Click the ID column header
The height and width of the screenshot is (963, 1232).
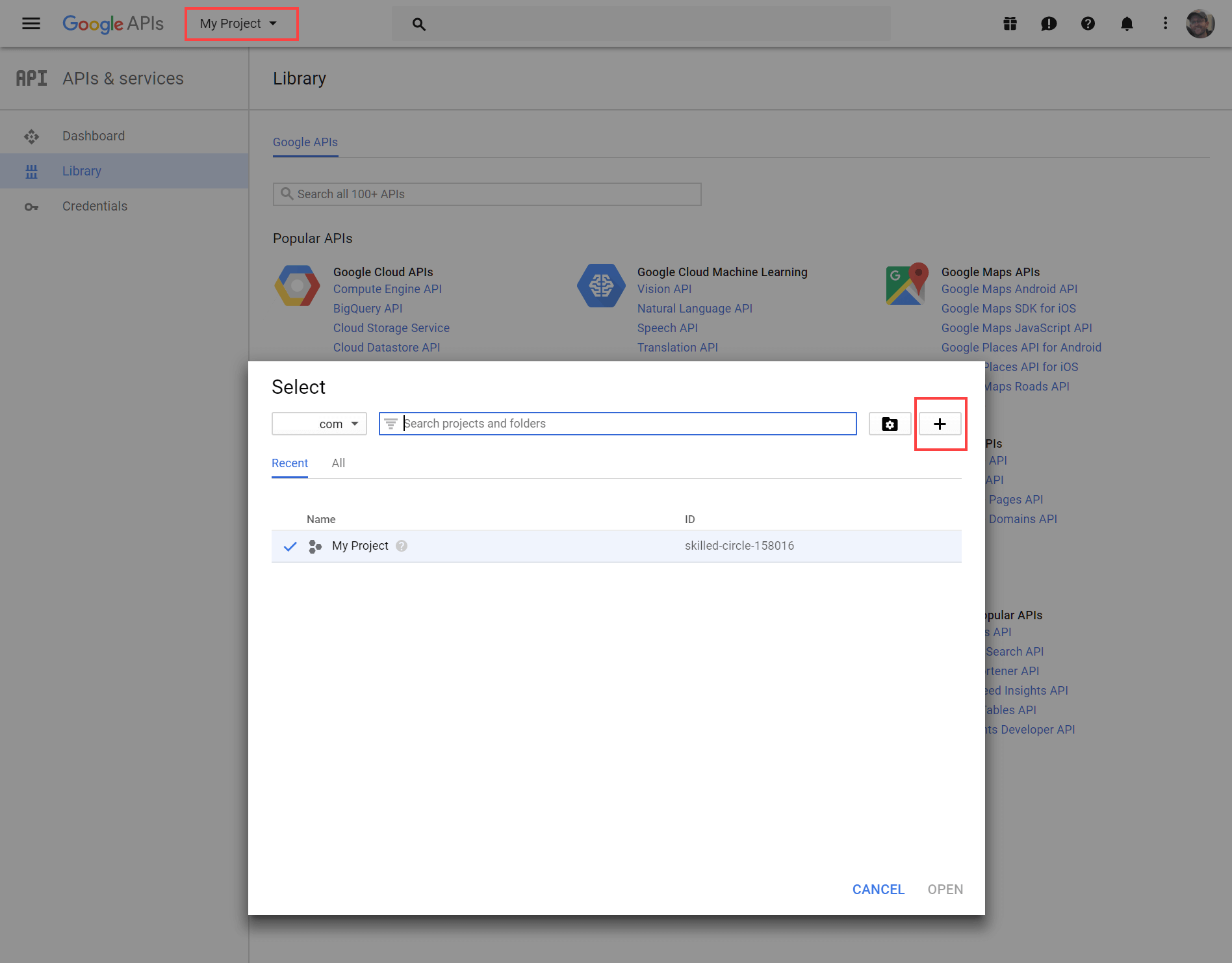[689, 519]
